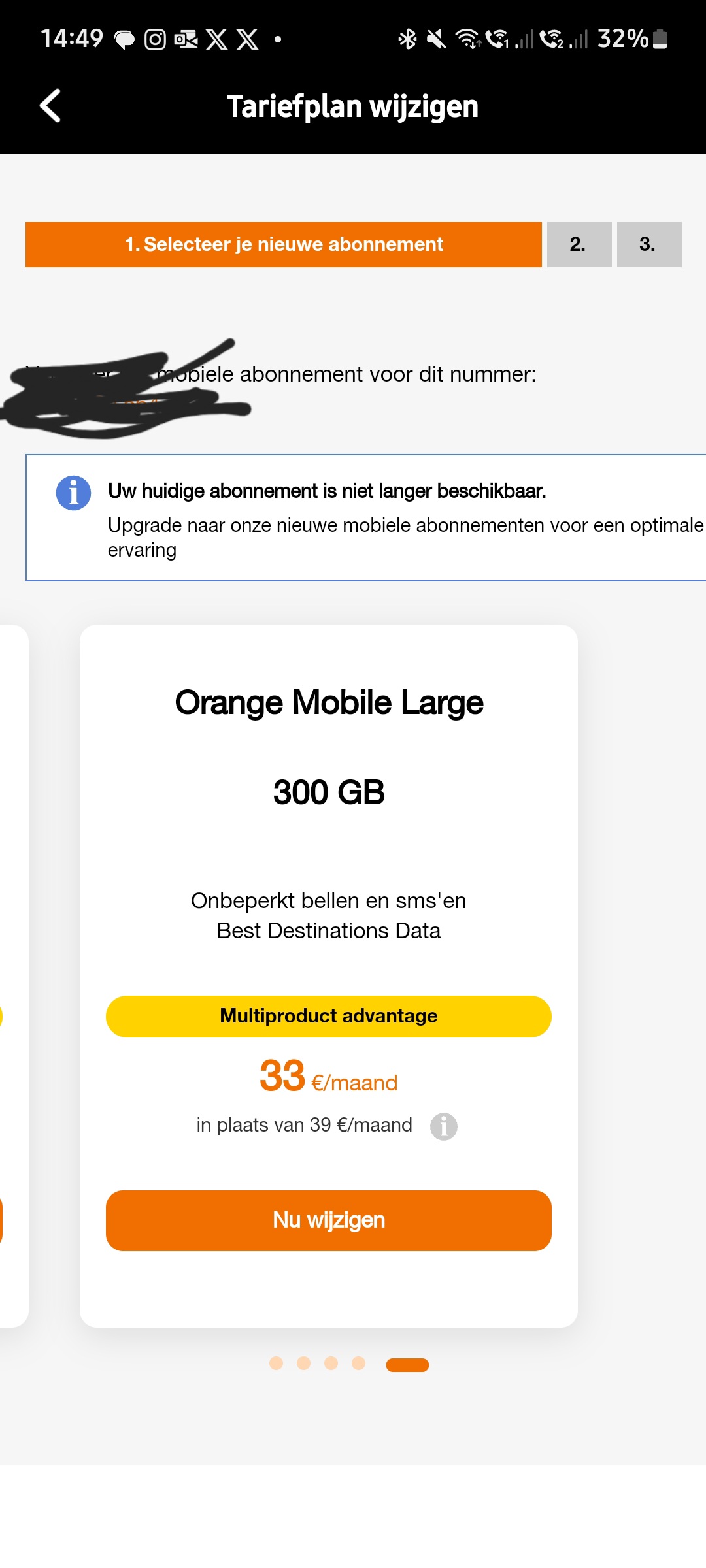Tap the Bluetooth status icon
The width and height of the screenshot is (706, 1568).
pos(407,39)
